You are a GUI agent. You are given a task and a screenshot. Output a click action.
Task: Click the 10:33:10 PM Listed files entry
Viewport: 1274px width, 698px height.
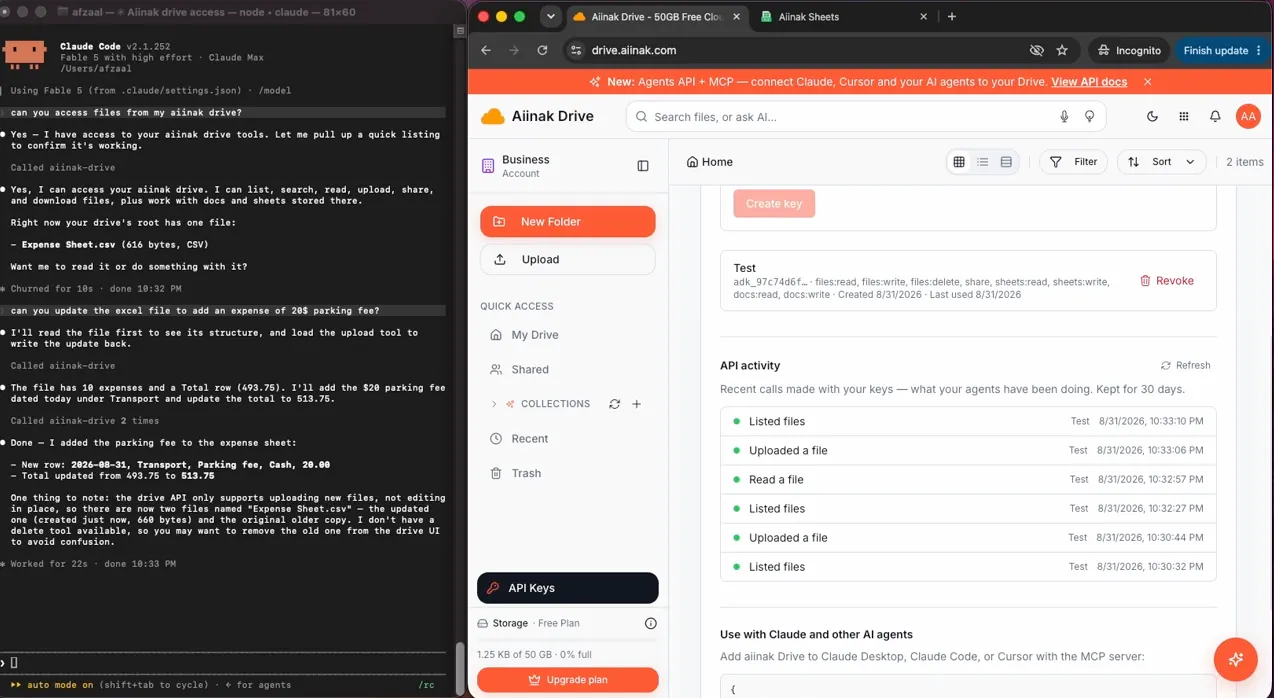[x=968, y=422]
